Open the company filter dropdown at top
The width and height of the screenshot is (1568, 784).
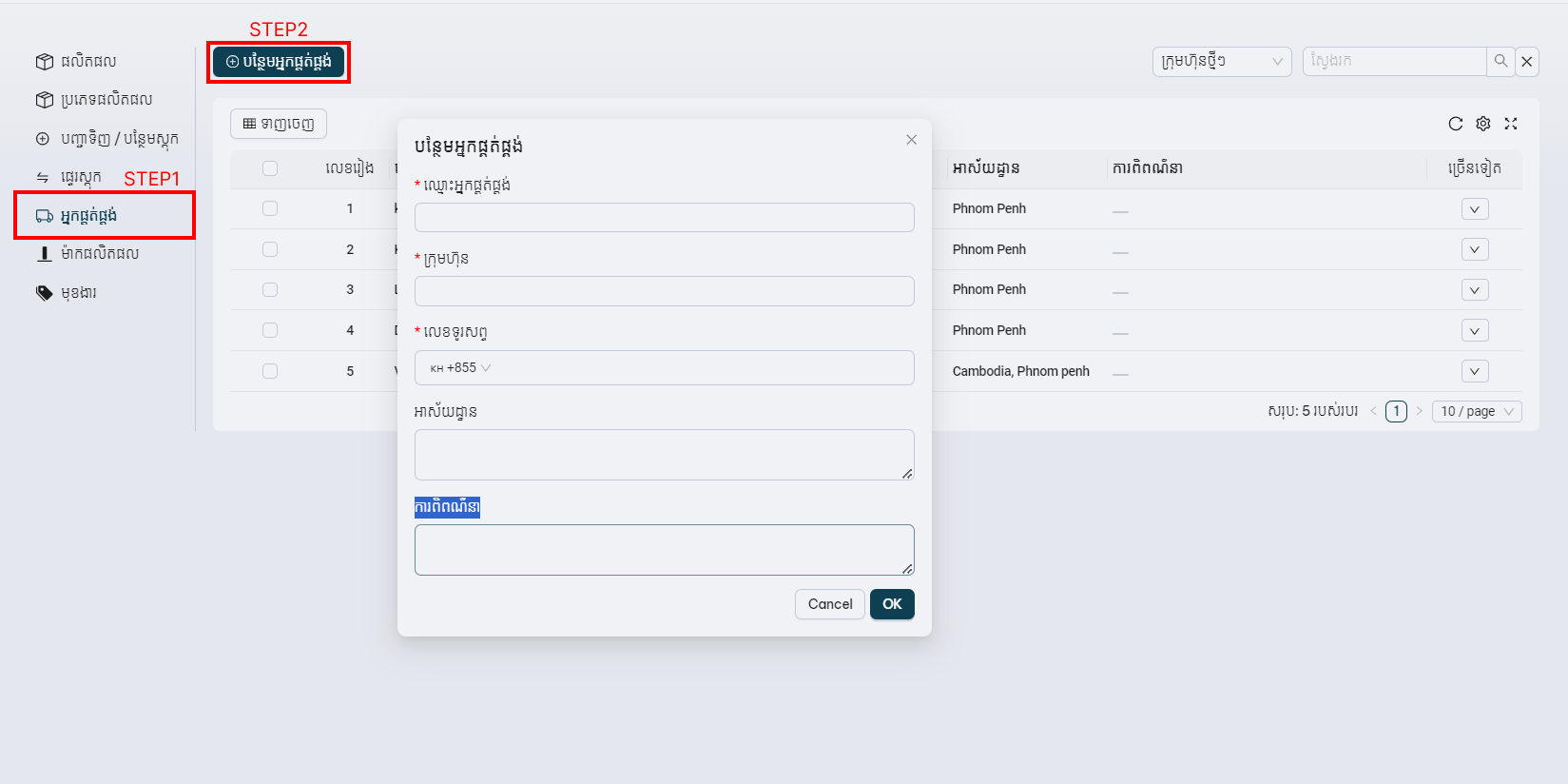pos(1221,62)
